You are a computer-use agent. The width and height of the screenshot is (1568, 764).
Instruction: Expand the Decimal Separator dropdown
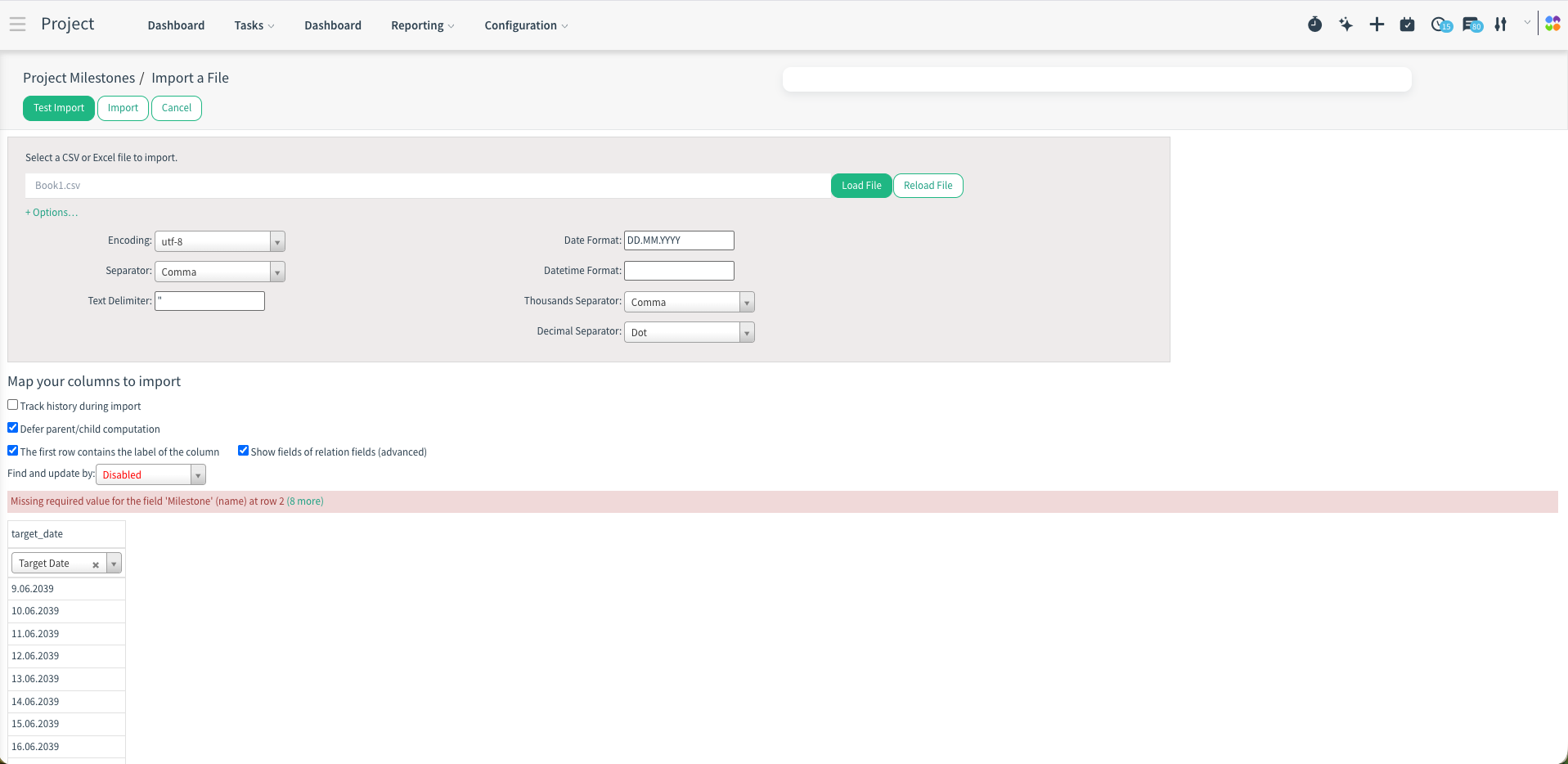(689, 332)
